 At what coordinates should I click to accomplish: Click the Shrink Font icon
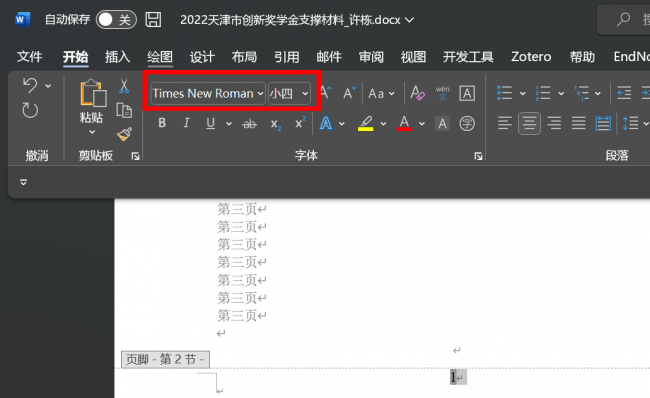point(349,93)
